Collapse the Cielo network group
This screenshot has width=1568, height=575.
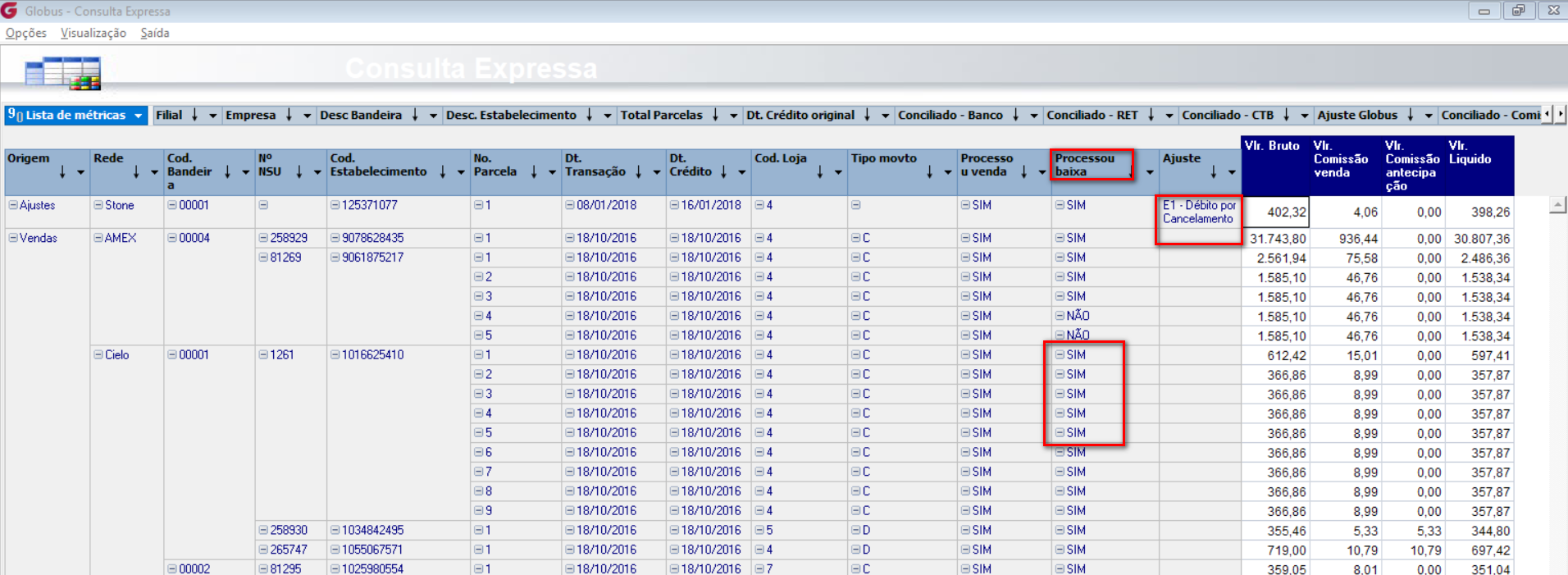(x=98, y=355)
